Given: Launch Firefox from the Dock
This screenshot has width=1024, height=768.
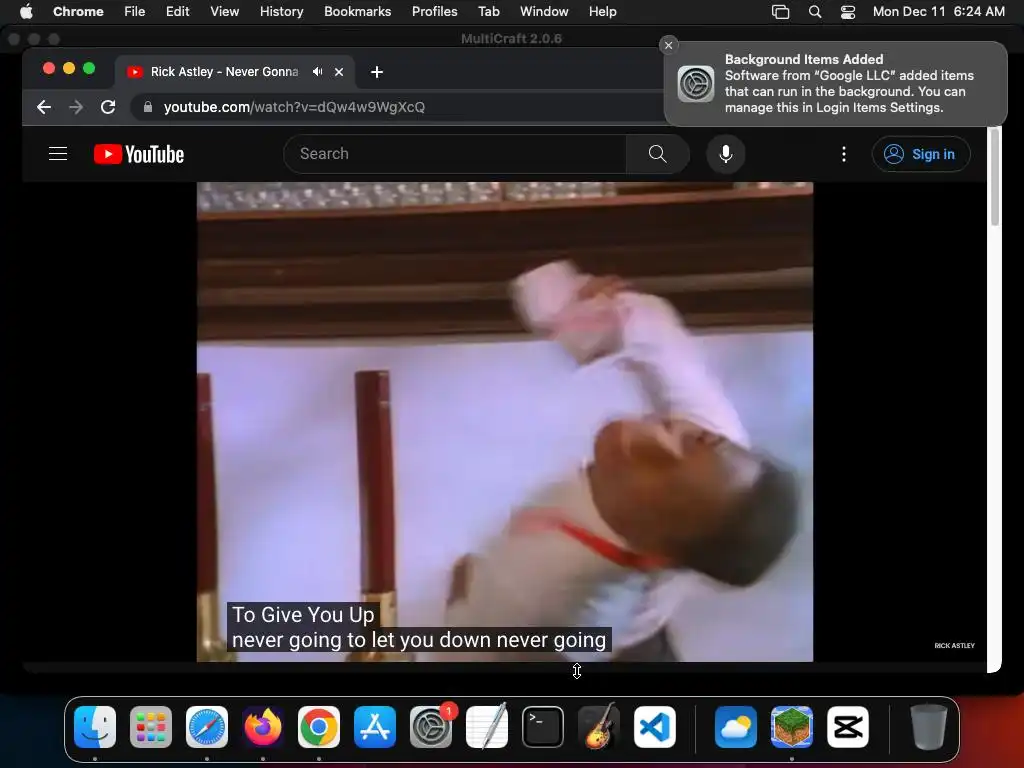Looking at the screenshot, I should tap(263, 727).
